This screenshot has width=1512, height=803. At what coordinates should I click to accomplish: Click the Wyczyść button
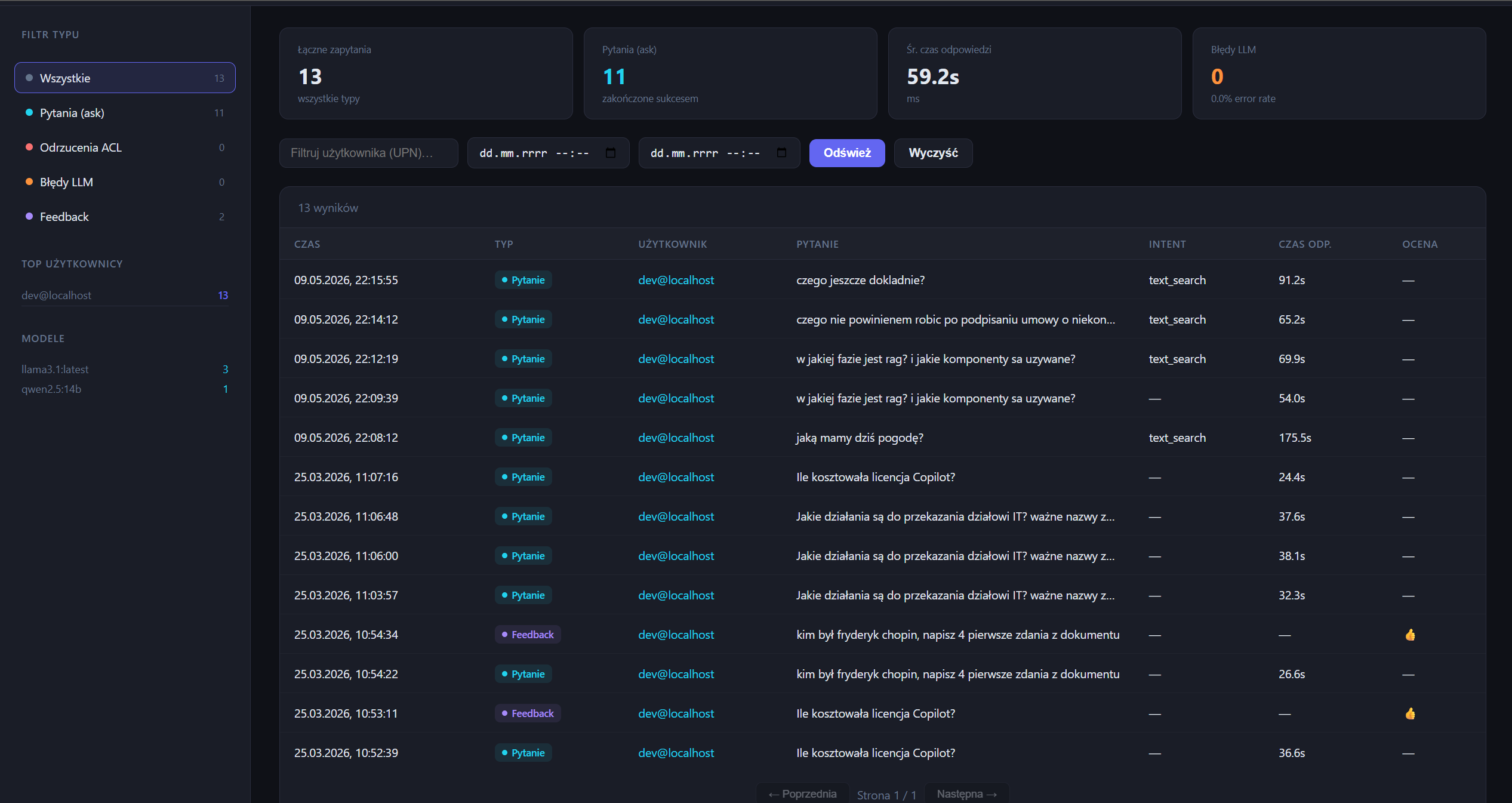[x=933, y=153]
